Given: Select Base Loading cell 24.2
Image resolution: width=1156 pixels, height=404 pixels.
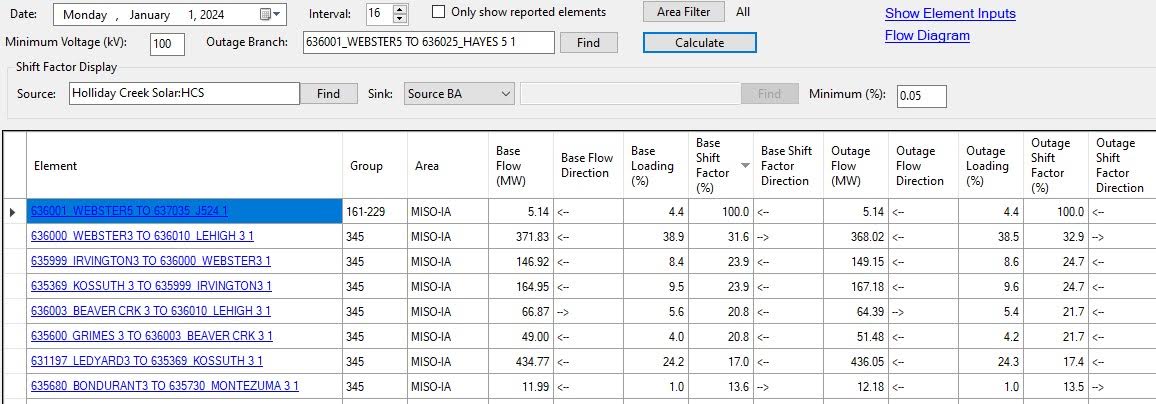Looking at the screenshot, I should pos(656,362).
